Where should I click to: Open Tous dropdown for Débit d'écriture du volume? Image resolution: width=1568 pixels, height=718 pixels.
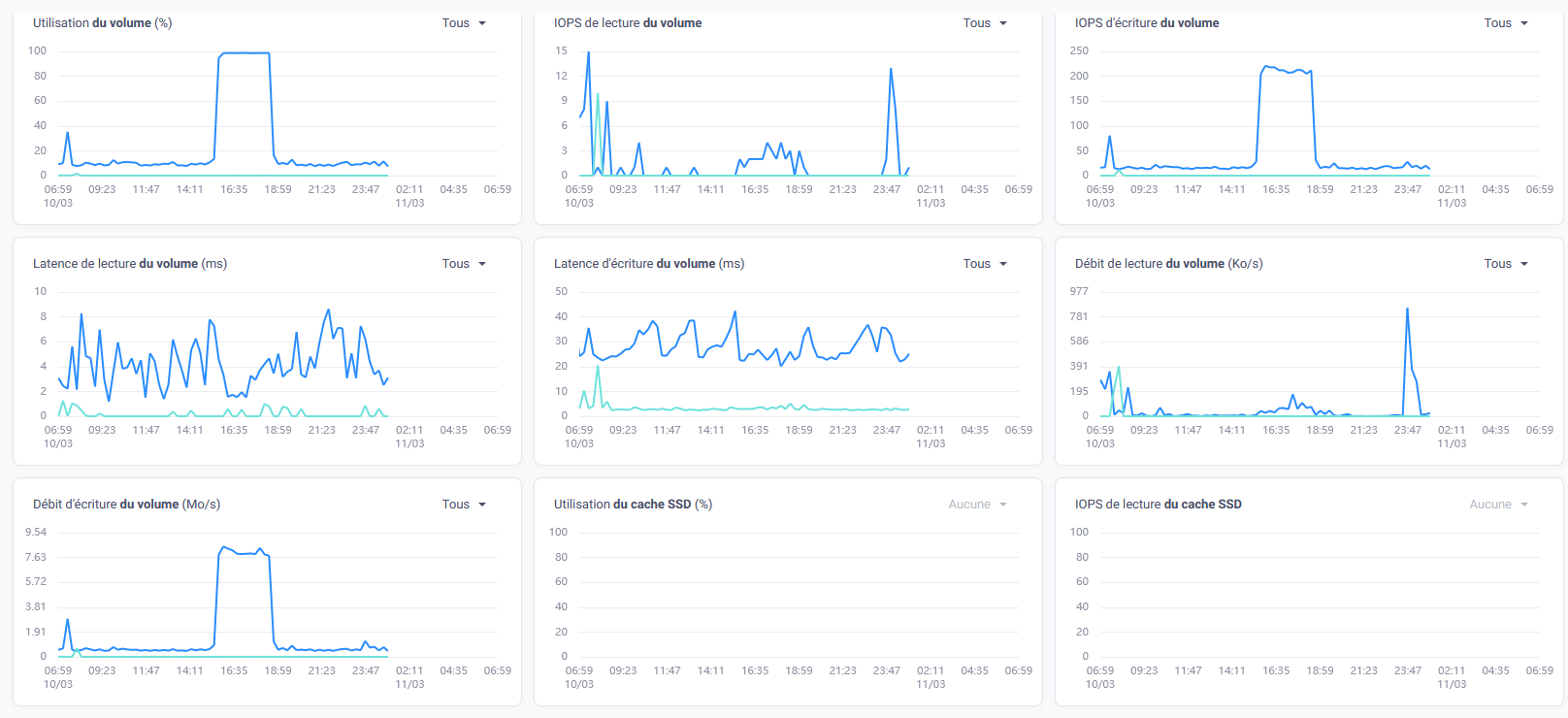click(x=464, y=505)
